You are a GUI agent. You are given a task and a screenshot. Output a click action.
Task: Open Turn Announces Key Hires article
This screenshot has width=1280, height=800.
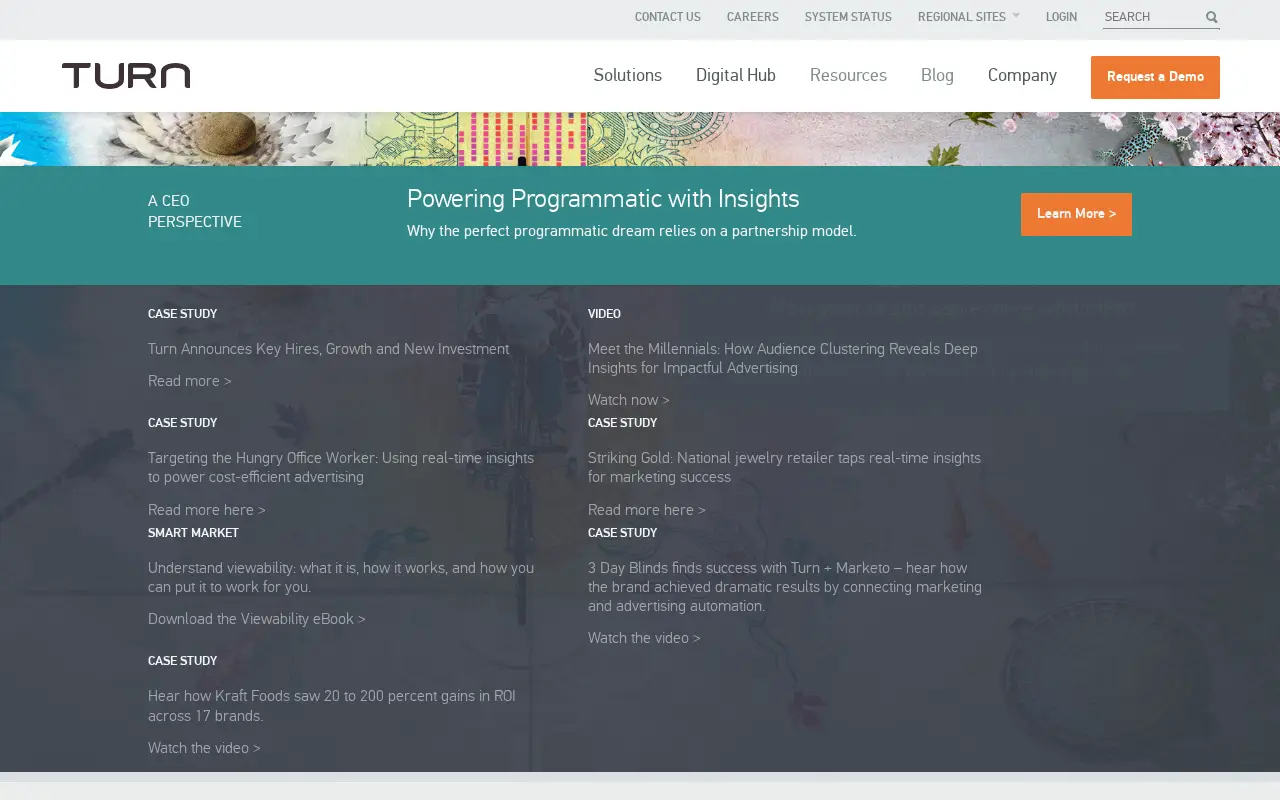(x=328, y=349)
